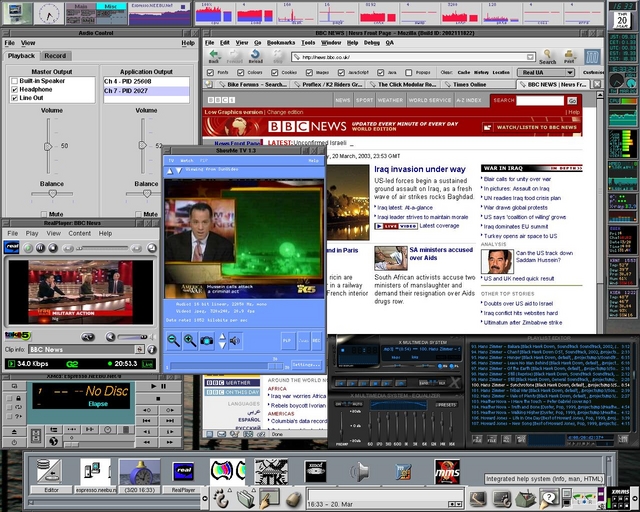Click Back arrow in Mozilla toolbar
Image resolution: width=640 pixels, height=512 pixels.
point(213,54)
